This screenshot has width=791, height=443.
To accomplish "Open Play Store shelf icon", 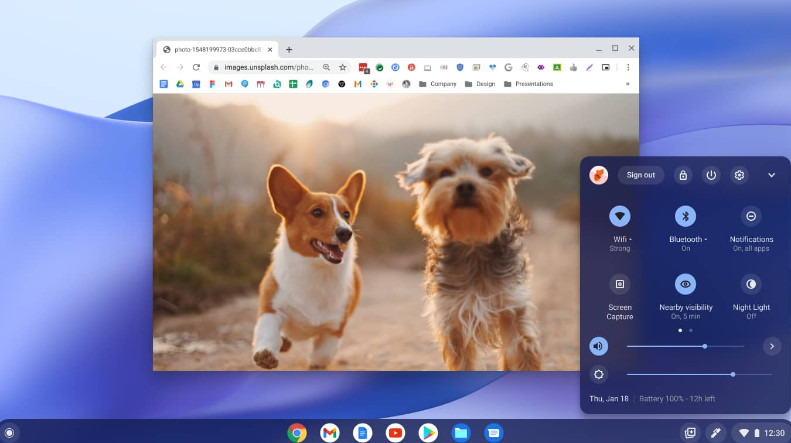I will coord(428,432).
